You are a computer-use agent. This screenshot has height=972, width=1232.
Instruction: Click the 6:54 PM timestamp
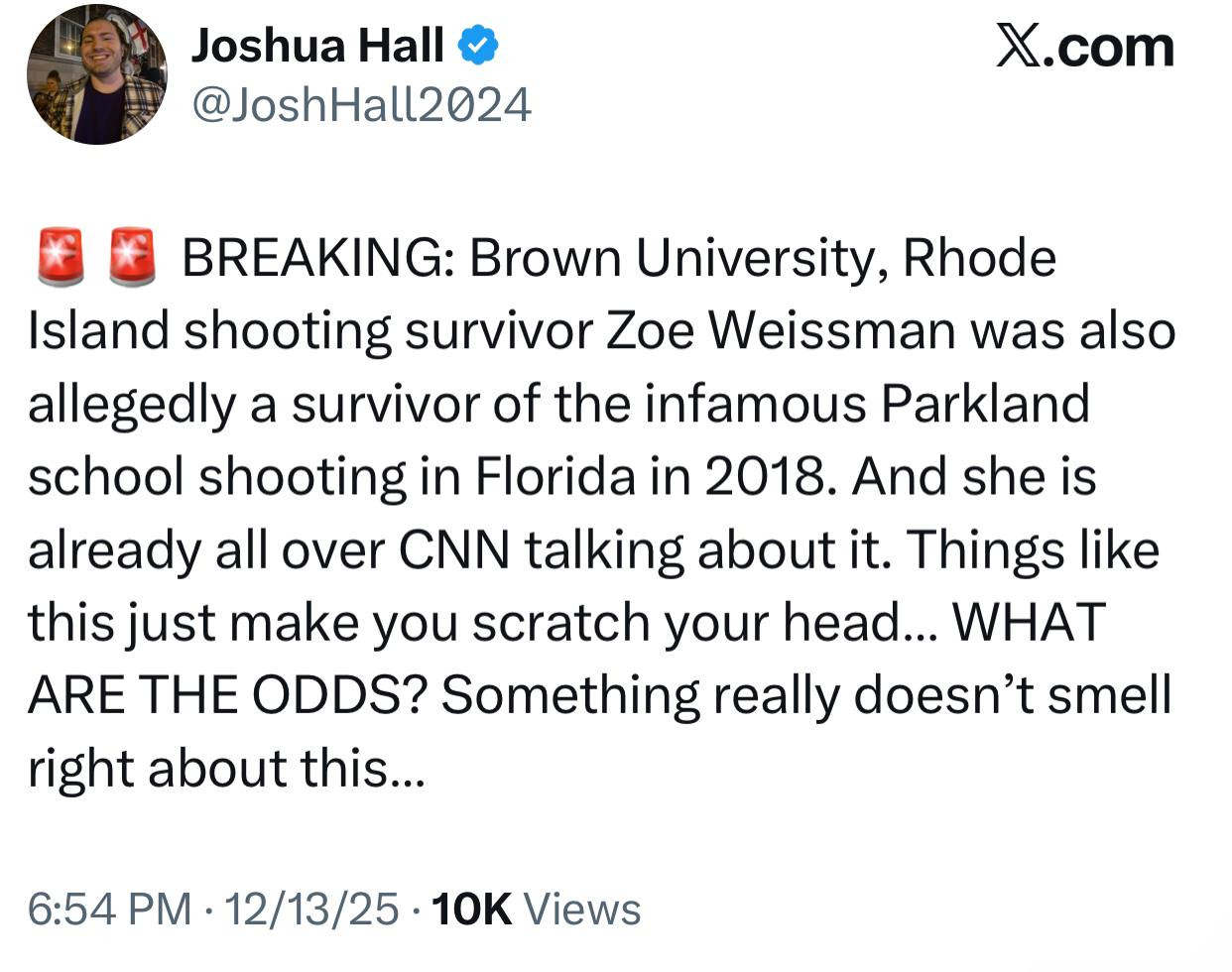(x=110, y=909)
